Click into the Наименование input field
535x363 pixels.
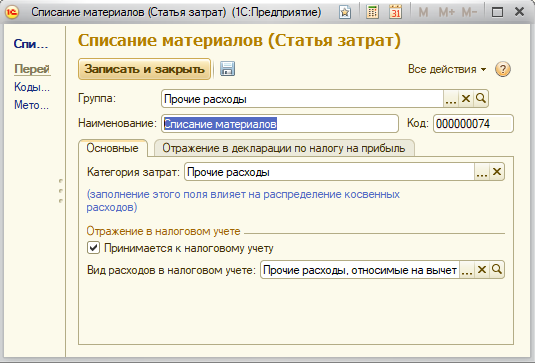pos(280,124)
